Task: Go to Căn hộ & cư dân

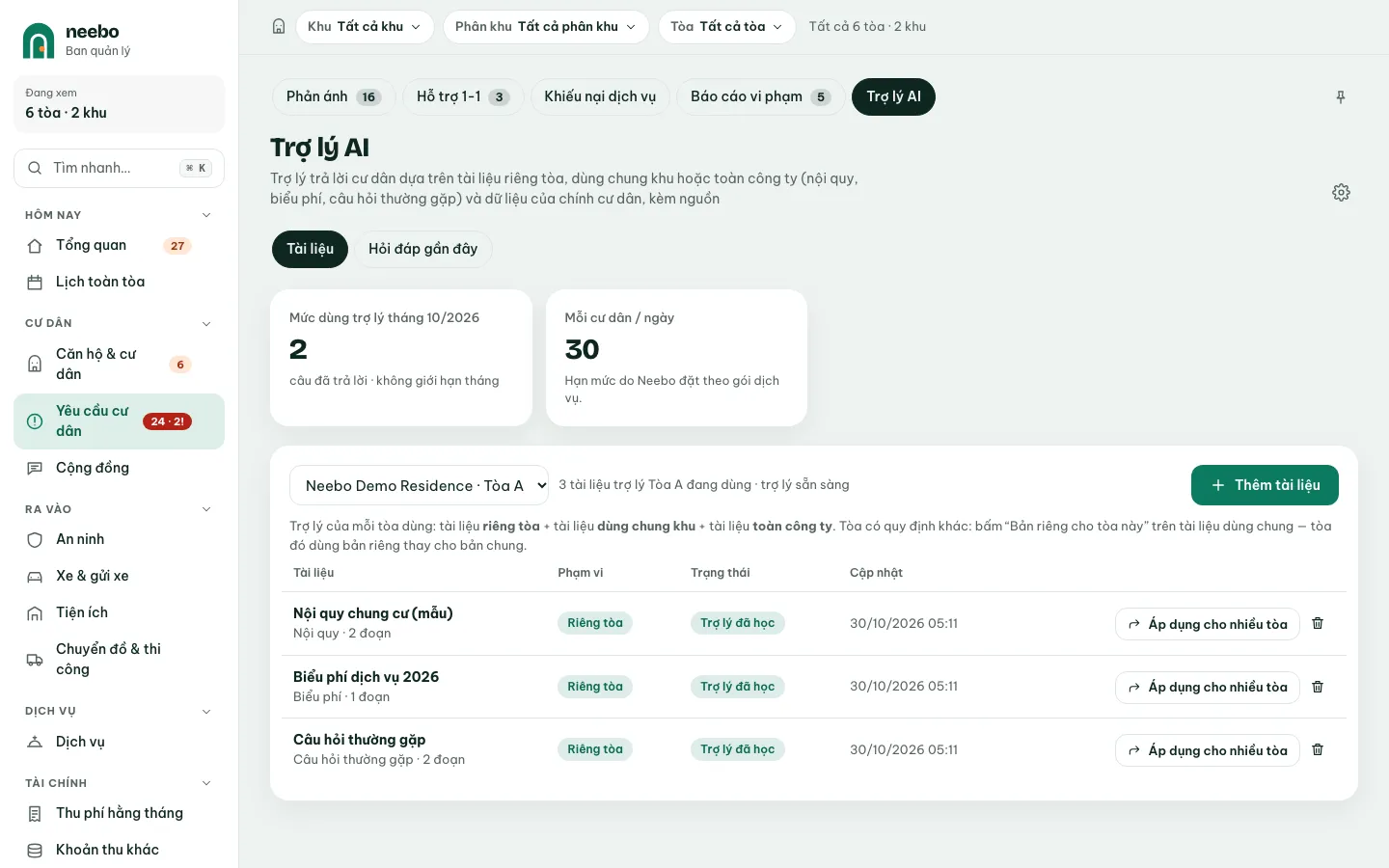Action: click(x=119, y=365)
